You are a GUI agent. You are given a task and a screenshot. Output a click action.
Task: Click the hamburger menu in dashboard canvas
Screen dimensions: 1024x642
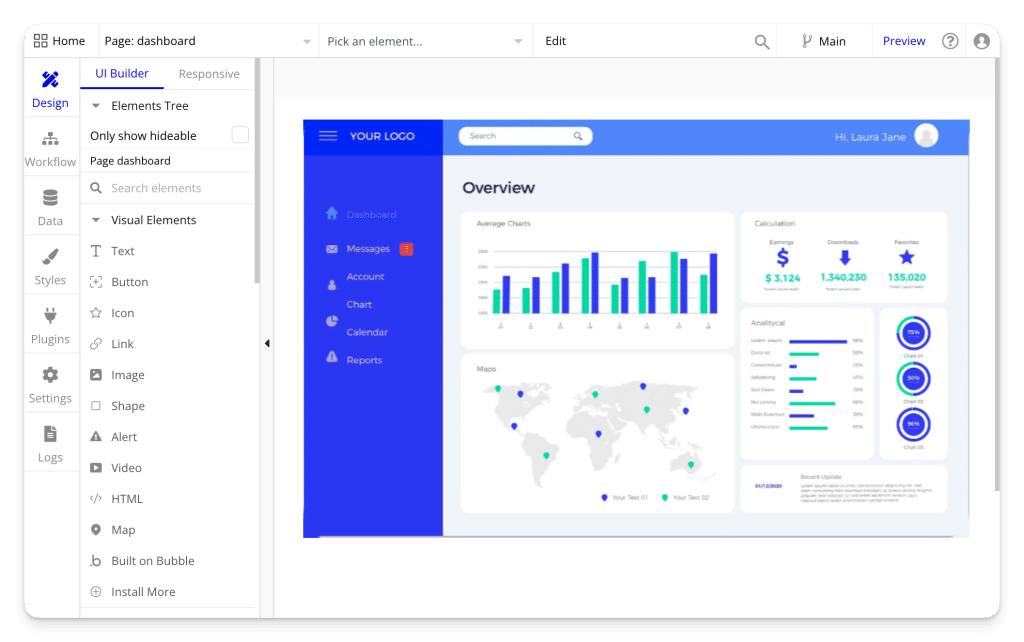click(x=328, y=136)
